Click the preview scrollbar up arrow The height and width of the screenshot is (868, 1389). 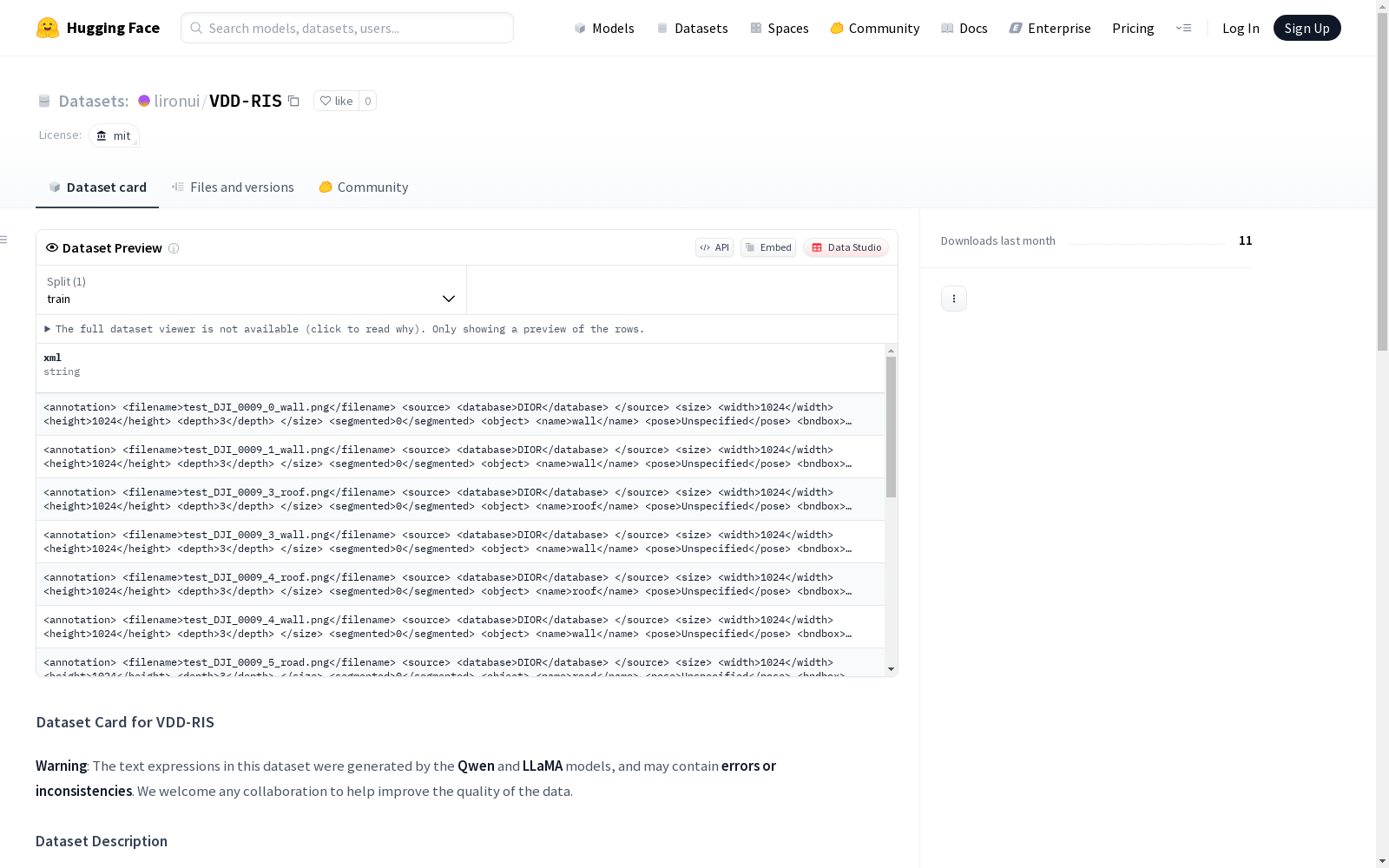891,351
